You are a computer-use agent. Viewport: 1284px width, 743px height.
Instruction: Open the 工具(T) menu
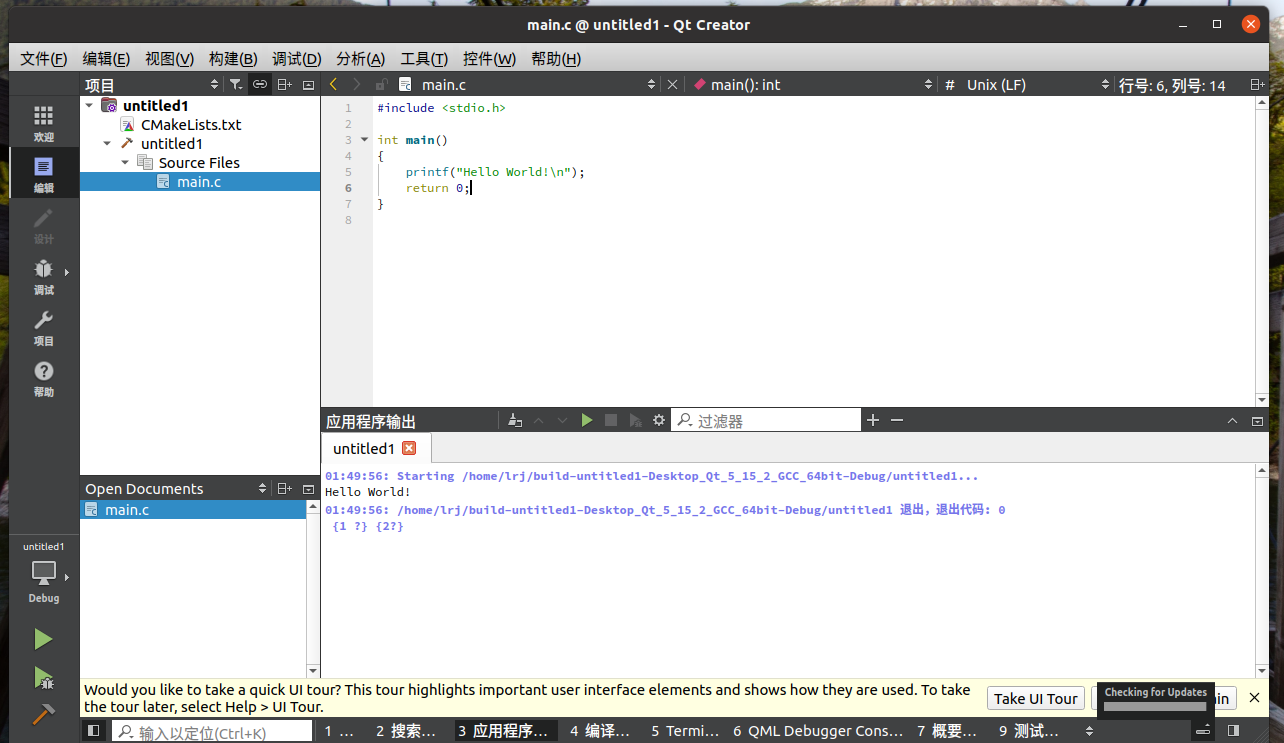(x=424, y=59)
